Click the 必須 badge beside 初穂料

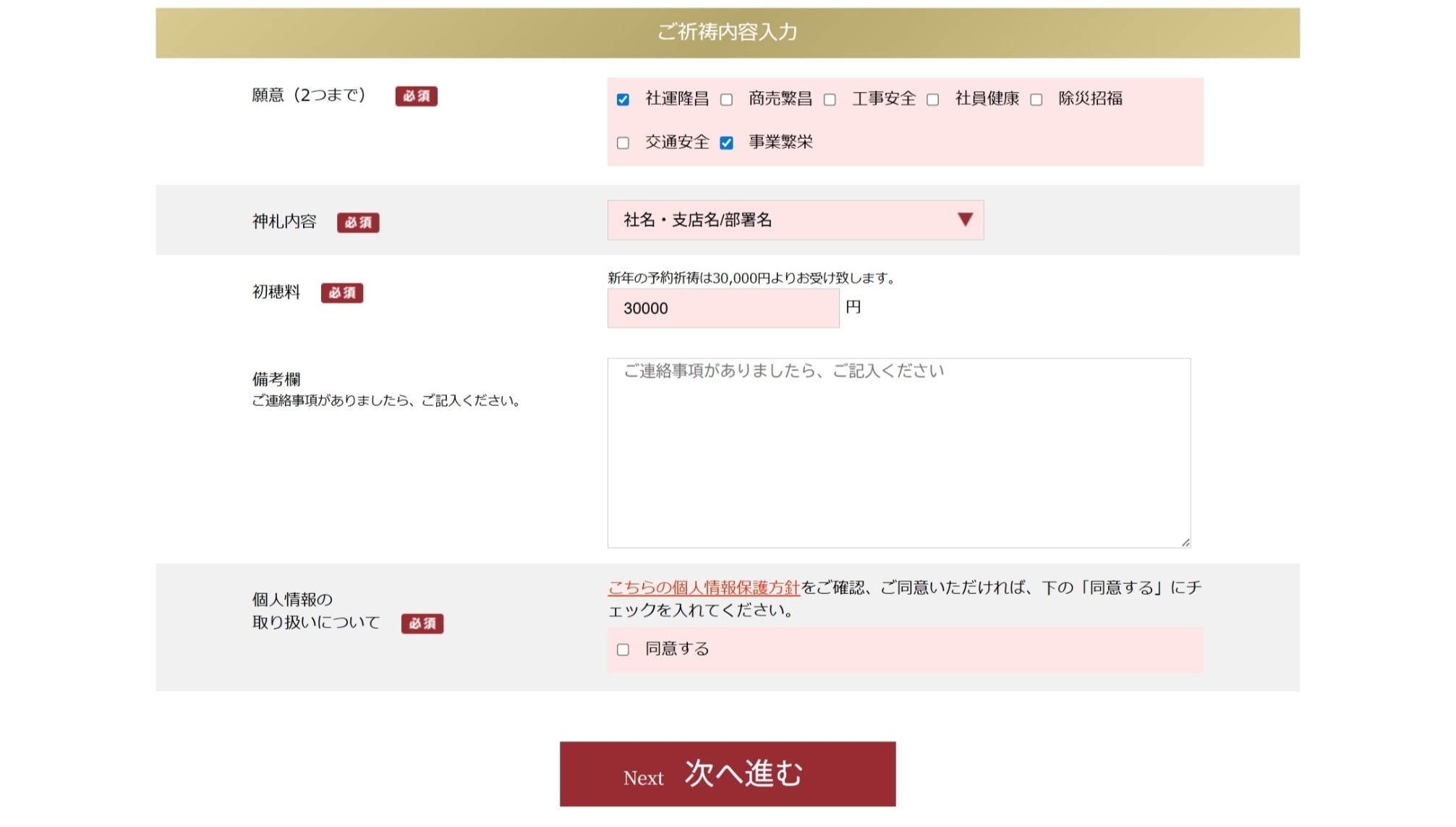click(x=342, y=293)
